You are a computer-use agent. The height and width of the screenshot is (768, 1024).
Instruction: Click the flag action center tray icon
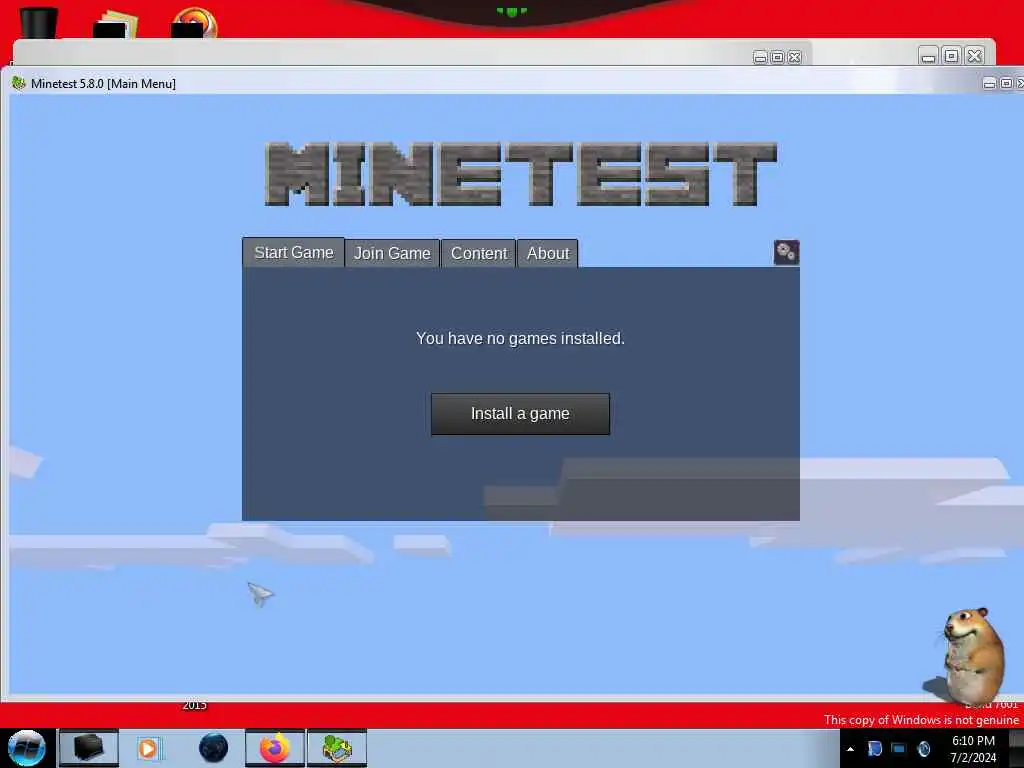click(874, 748)
